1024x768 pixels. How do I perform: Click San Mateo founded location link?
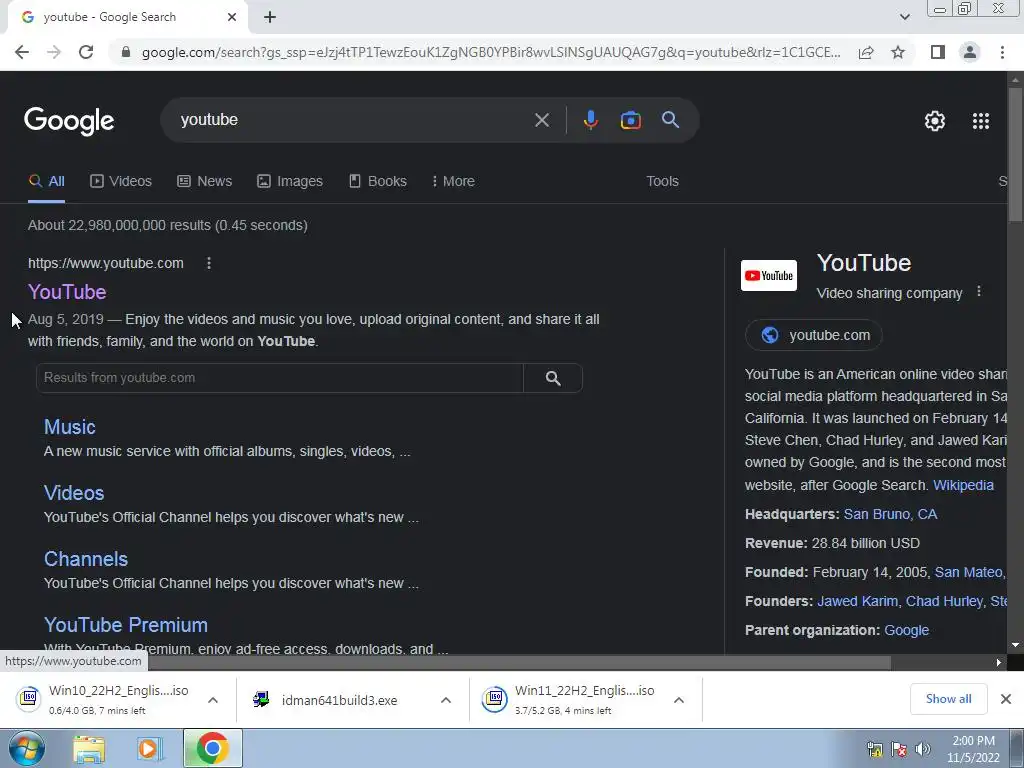pos(970,572)
